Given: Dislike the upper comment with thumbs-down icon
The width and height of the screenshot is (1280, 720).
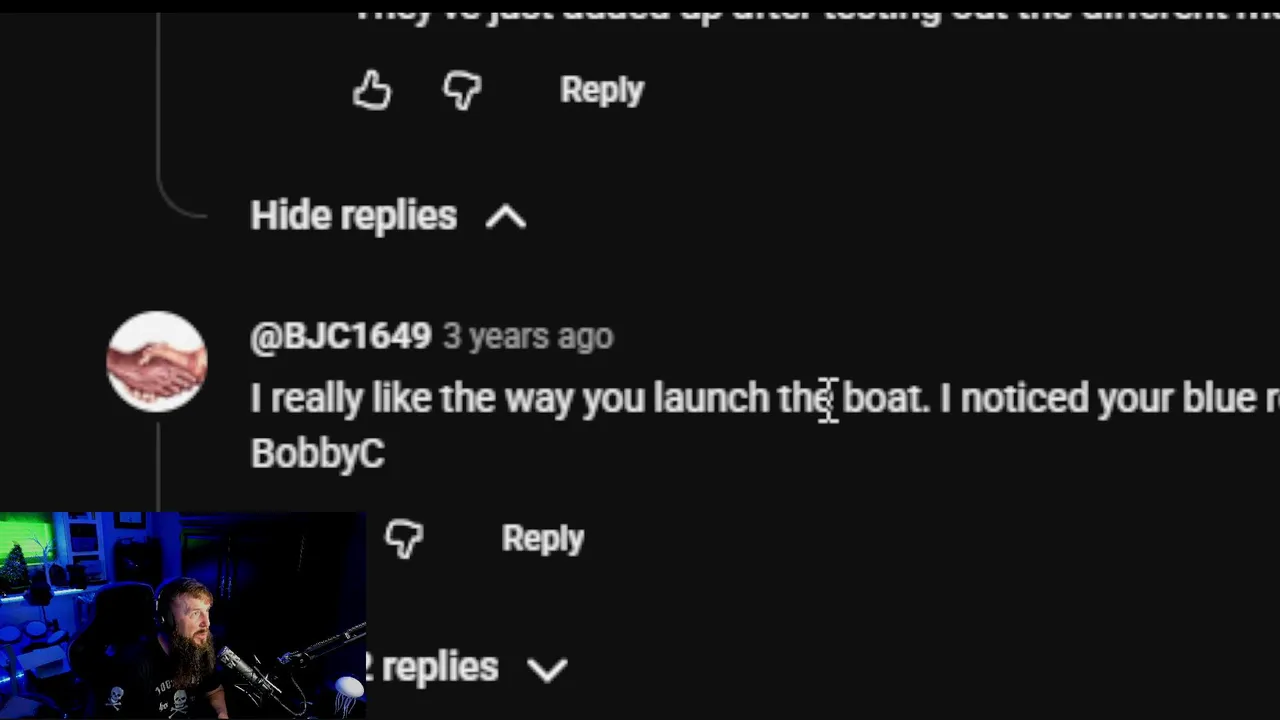Looking at the screenshot, I should click(x=462, y=91).
